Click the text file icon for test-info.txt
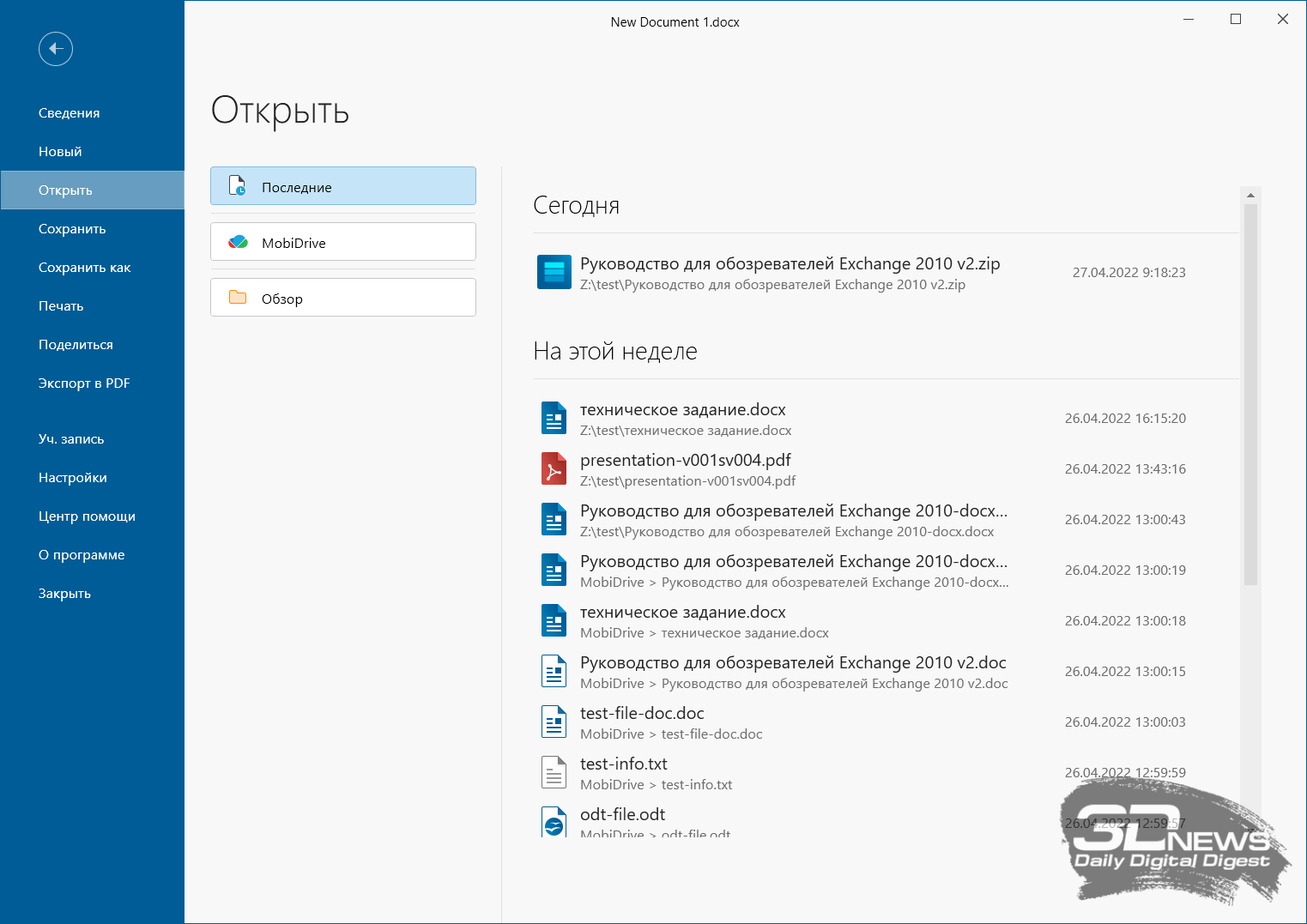 point(554,772)
